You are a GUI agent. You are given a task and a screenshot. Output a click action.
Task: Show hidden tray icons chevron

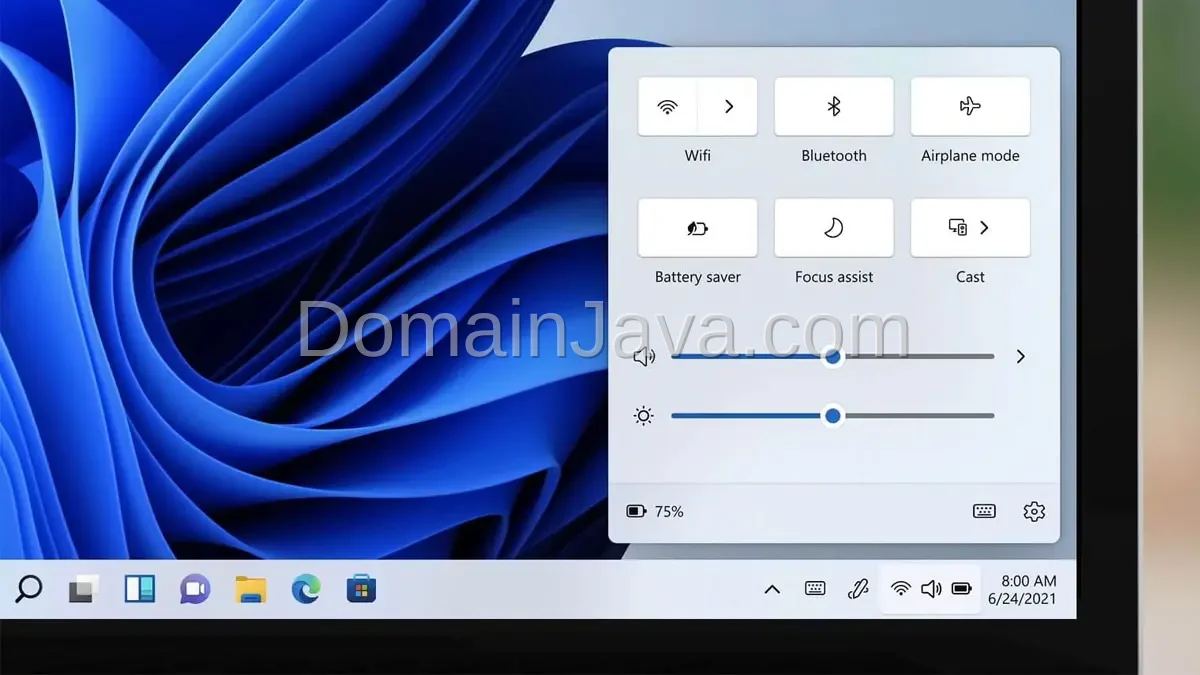772,589
